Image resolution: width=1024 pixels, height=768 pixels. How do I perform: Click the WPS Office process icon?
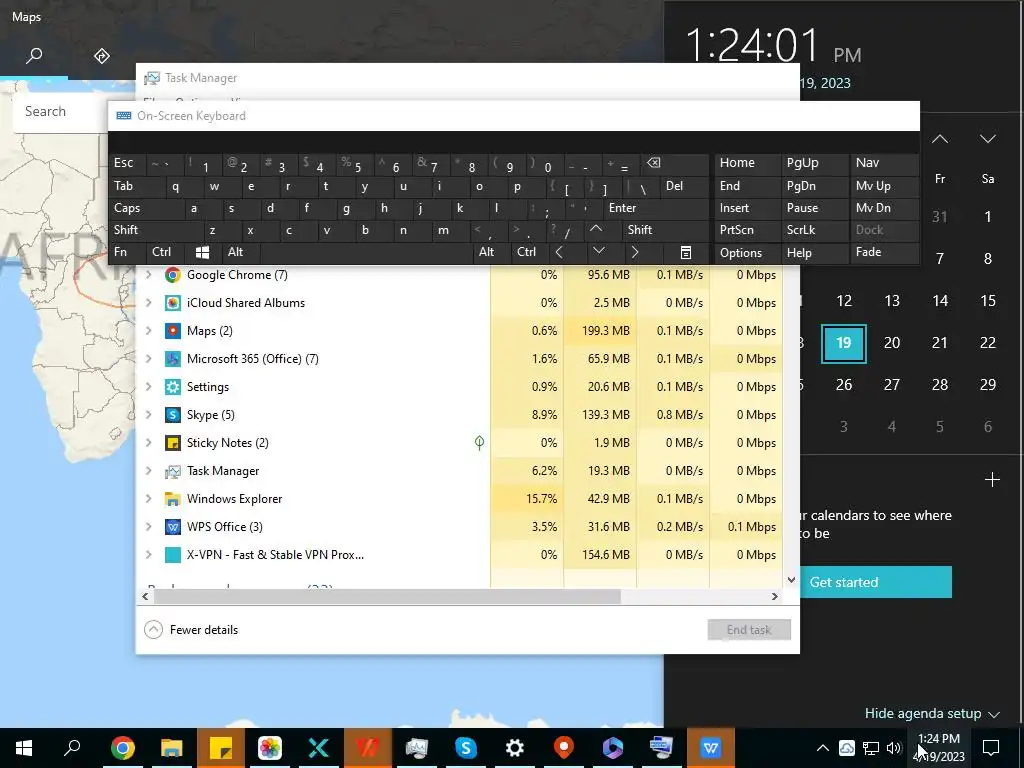172,527
